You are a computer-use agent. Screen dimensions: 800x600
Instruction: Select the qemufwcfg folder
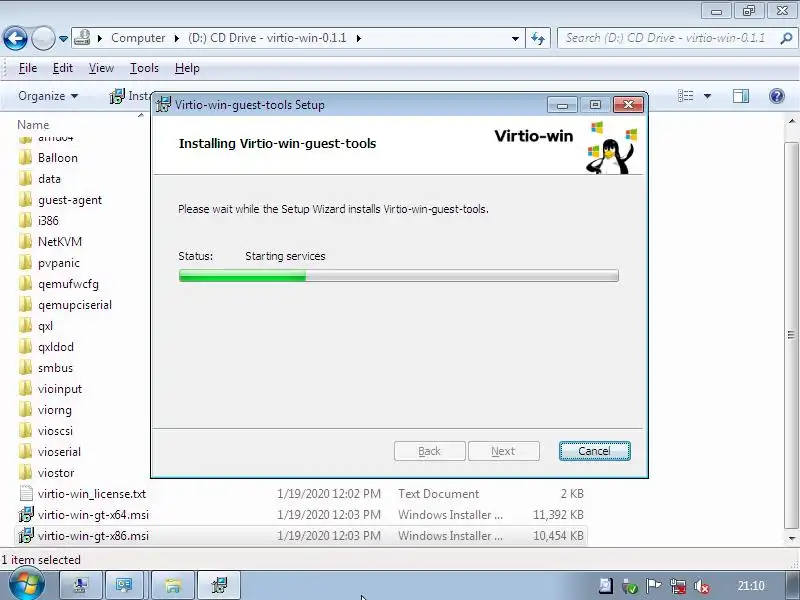pos(68,284)
